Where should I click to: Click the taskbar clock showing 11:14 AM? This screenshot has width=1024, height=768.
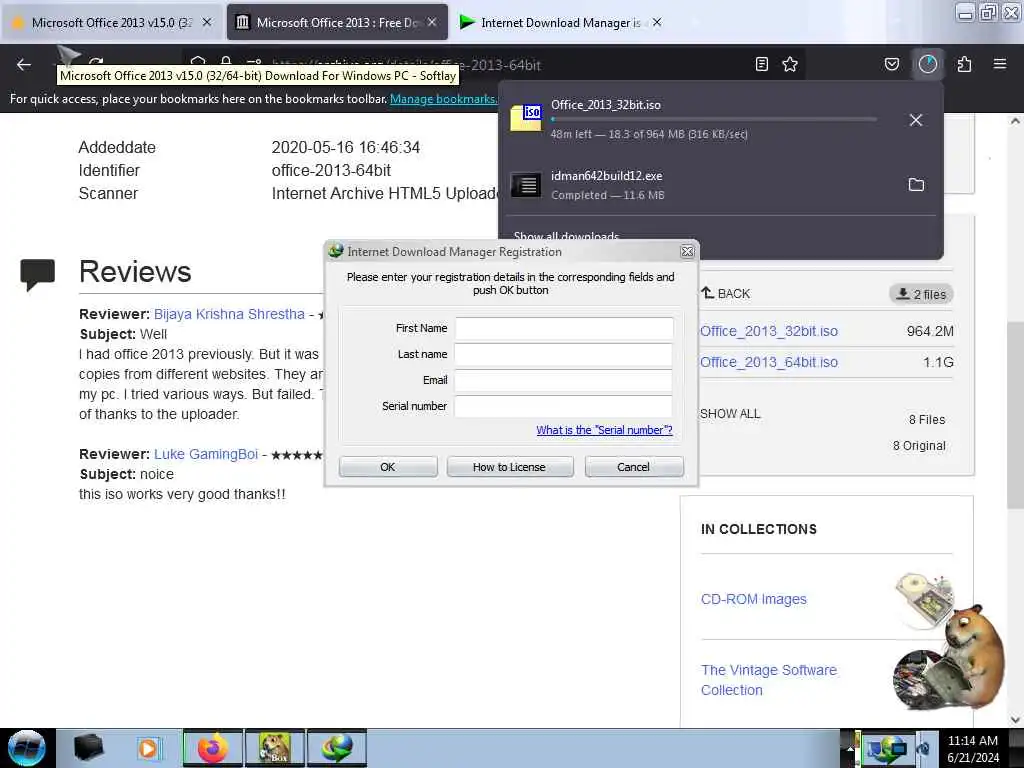coord(973,749)
